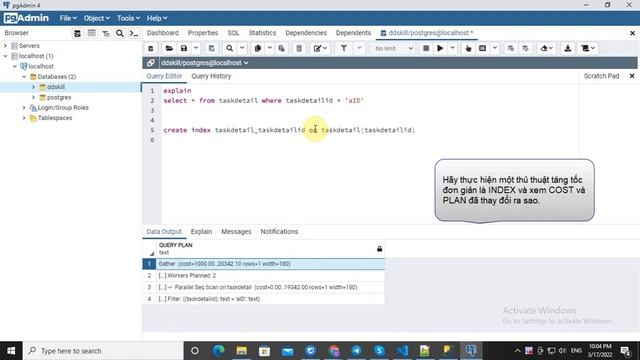This screenshot has height=360, width=640.
Task: Click the Copy rows icon in query toolbar
Action: coord(258,48)
